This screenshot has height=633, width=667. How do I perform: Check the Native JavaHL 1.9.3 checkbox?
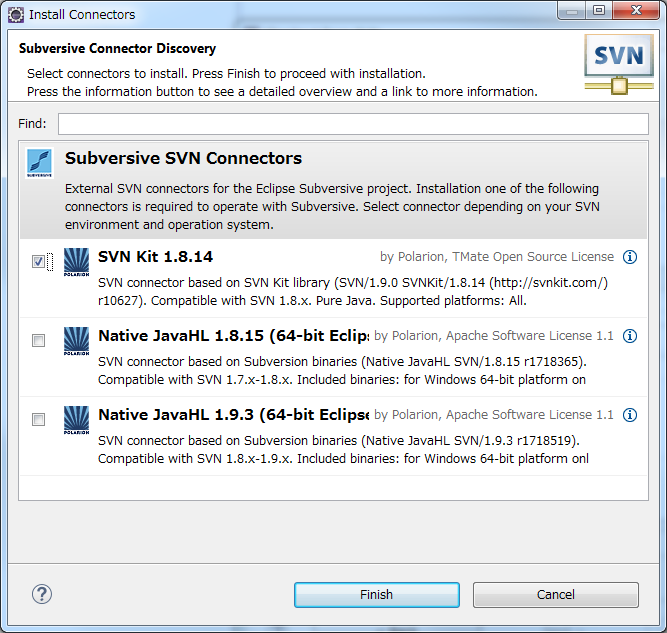(38, 419)
